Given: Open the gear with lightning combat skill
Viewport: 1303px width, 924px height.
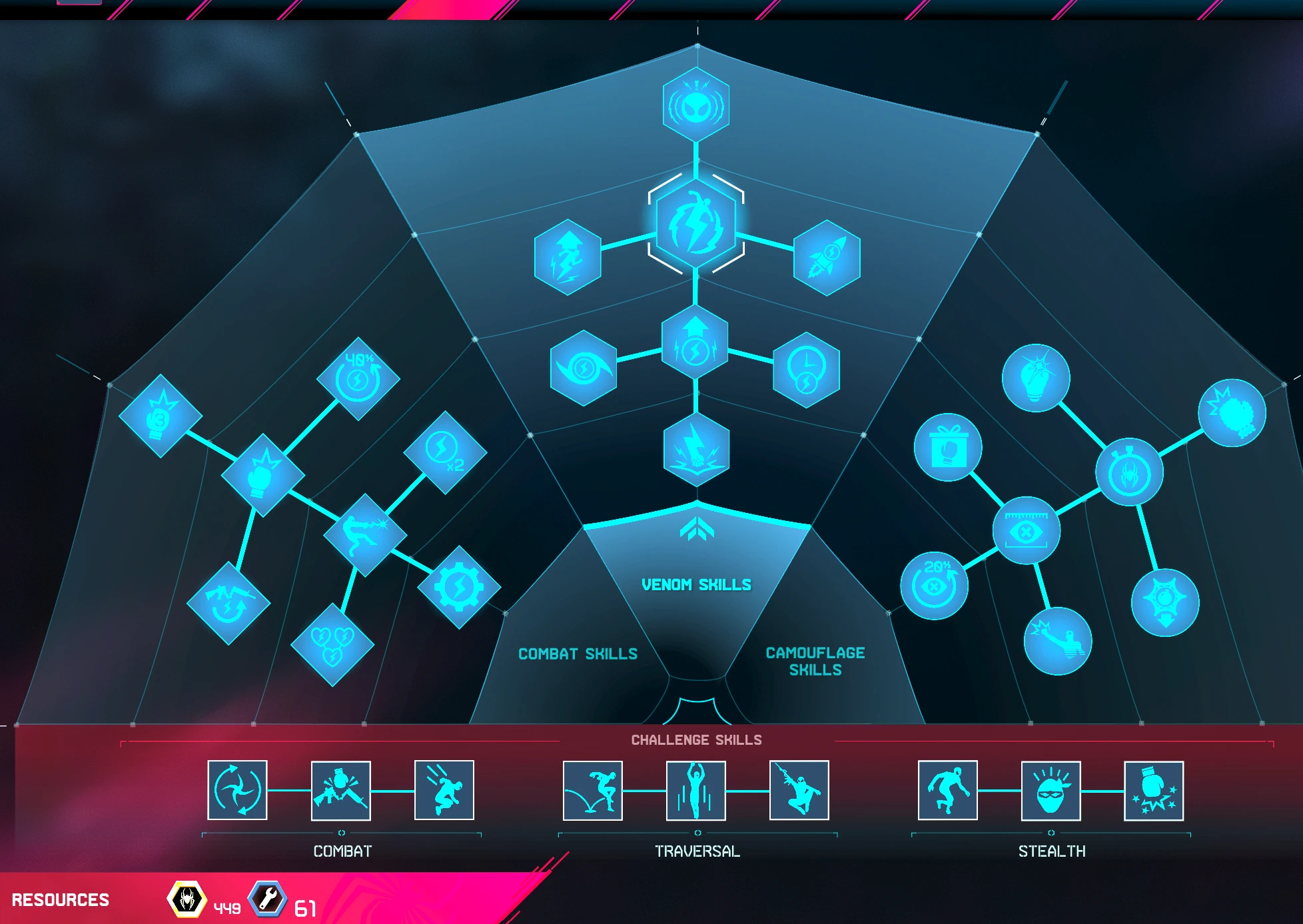Looking at the screenshot, I should point(459,588).
